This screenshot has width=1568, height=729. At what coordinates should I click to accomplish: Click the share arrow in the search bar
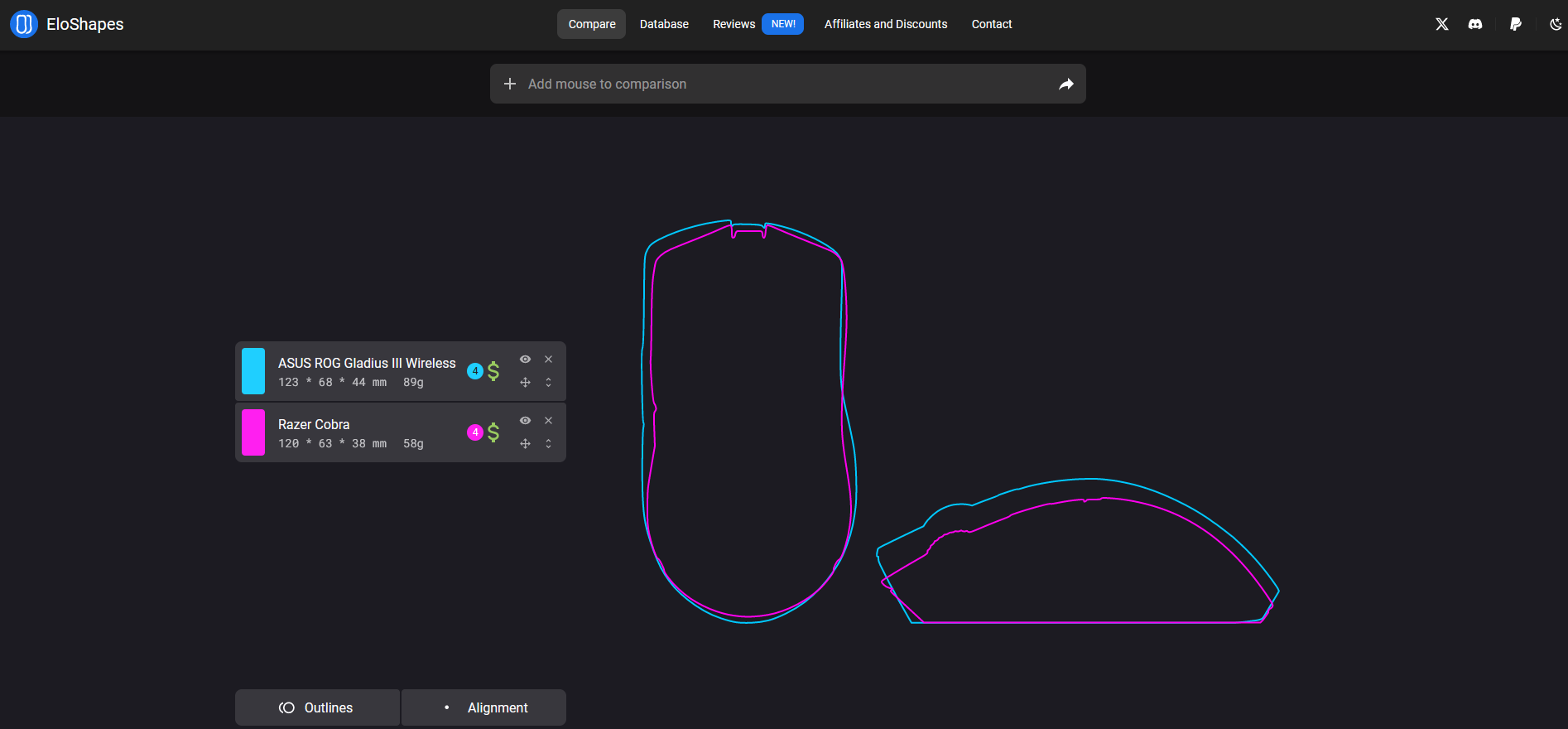tap(1066, 84)
